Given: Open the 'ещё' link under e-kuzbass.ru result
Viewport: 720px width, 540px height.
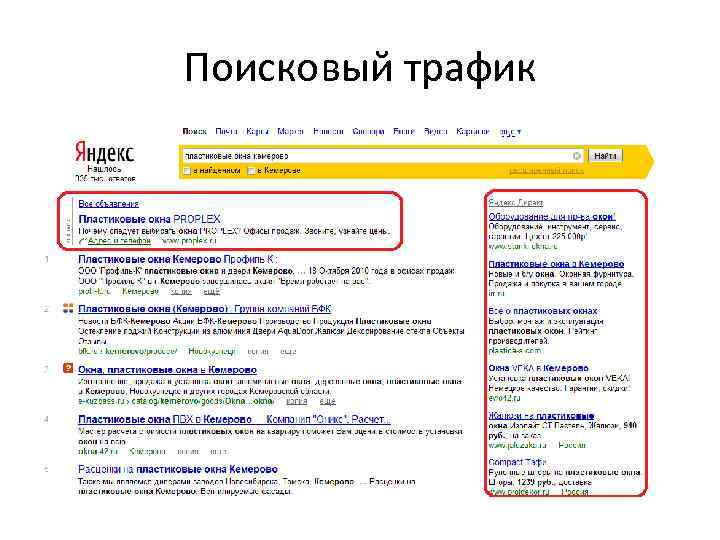Looking at the screenshot, I should point(327,401).
